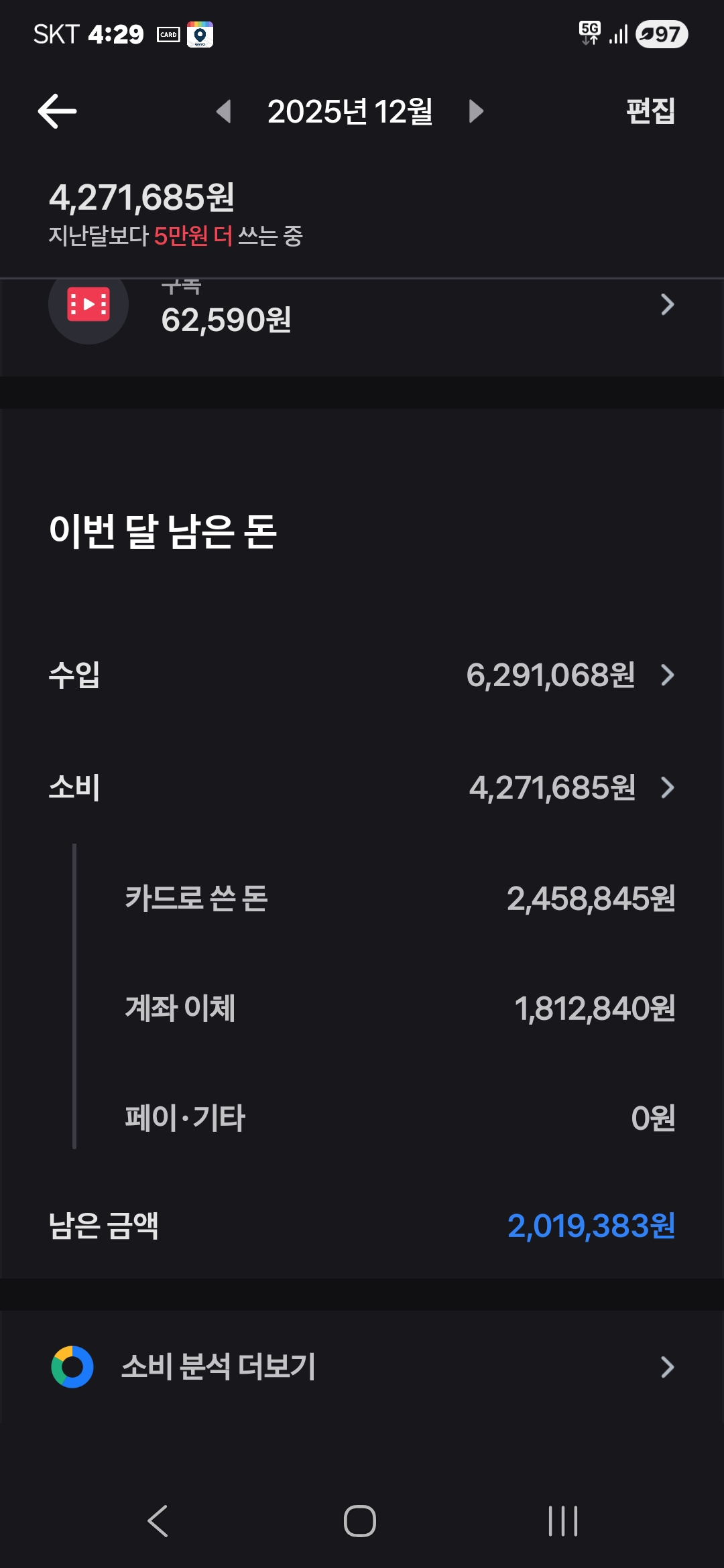Tap the 2025년 12월 month title
Image resolution: width=724 pixels, height=1568 pixels.
pos(349,111)
